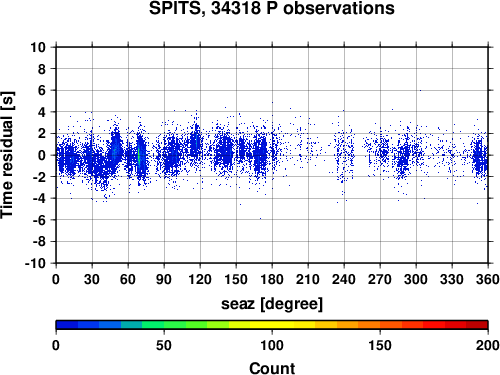Click the outlier point near residual -6
The height and width of the screenshot is (375, 500).
click(260, 219)
